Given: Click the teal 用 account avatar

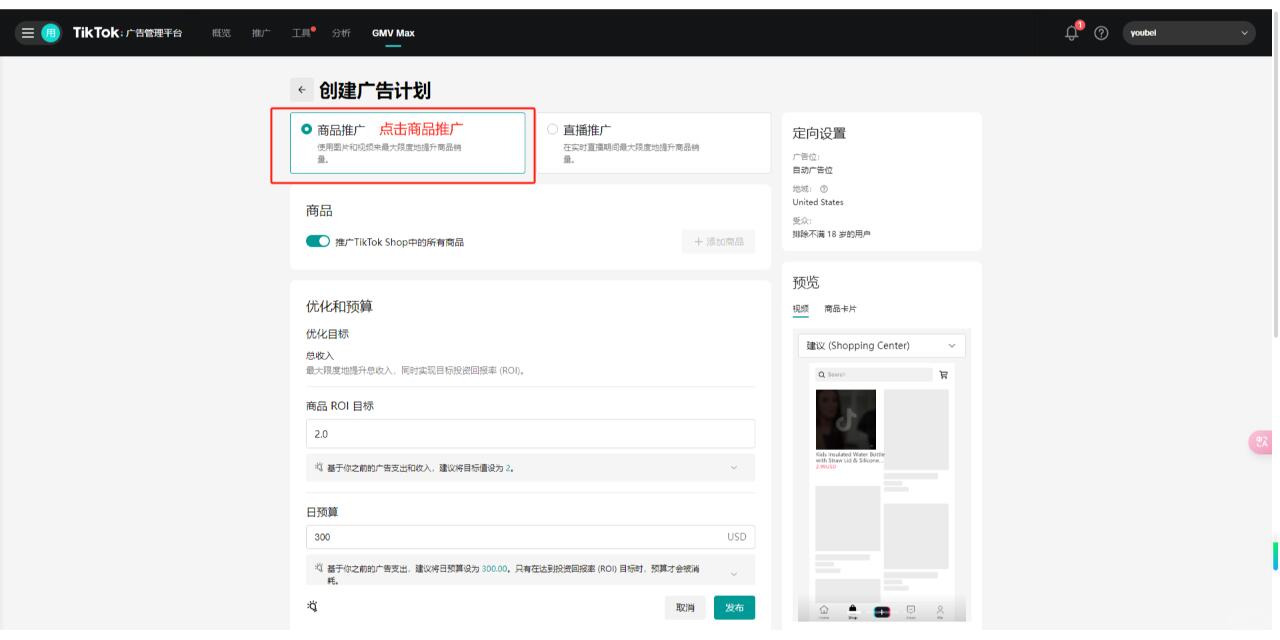Looking at the screenshot, I should click(49, 34).
